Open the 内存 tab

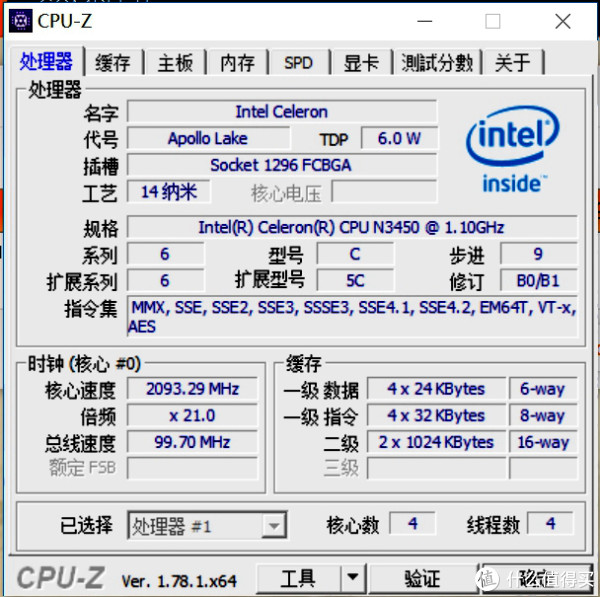[x=237, y=62]
